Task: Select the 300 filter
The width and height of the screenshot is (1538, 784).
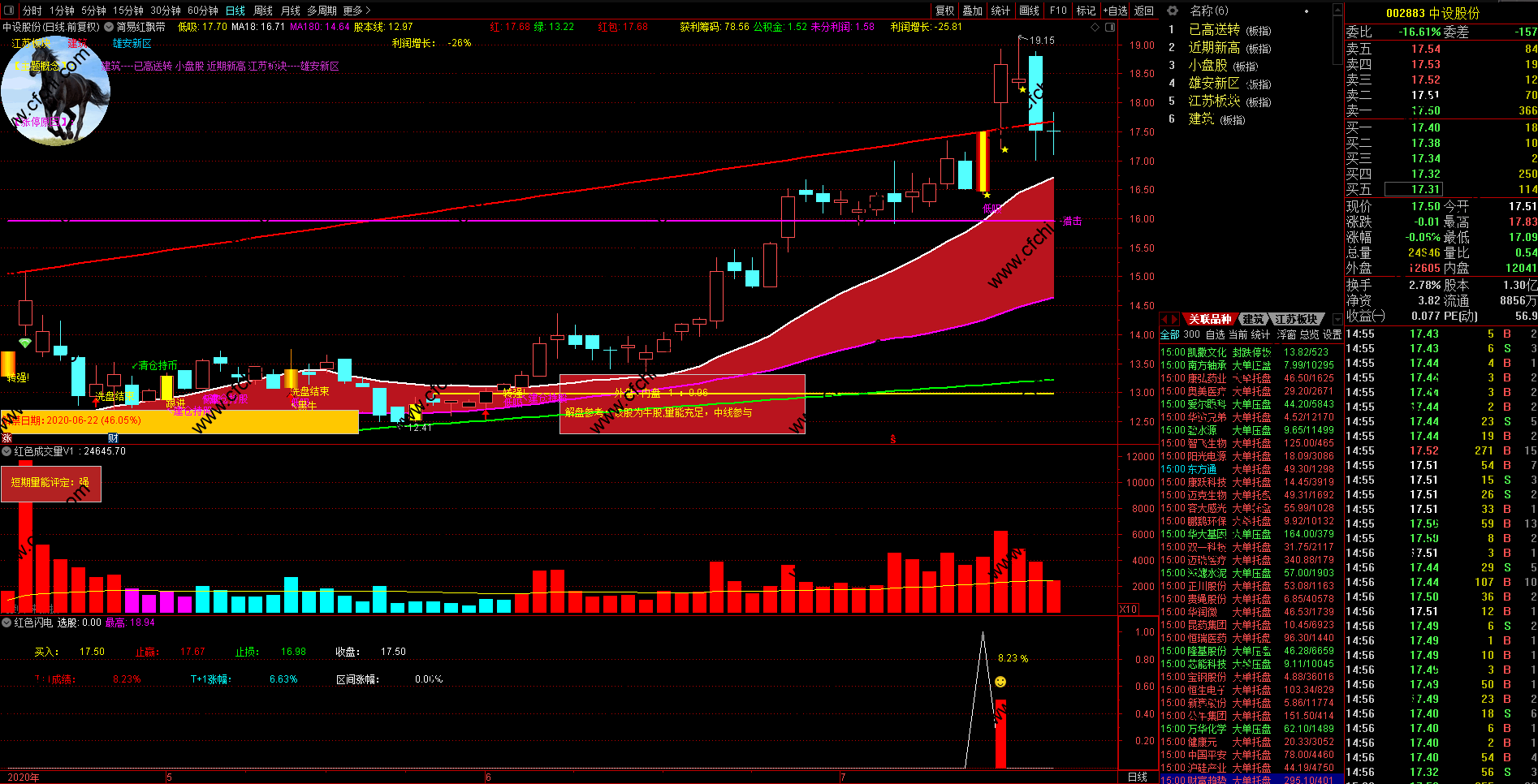Action: point(1191,334)
